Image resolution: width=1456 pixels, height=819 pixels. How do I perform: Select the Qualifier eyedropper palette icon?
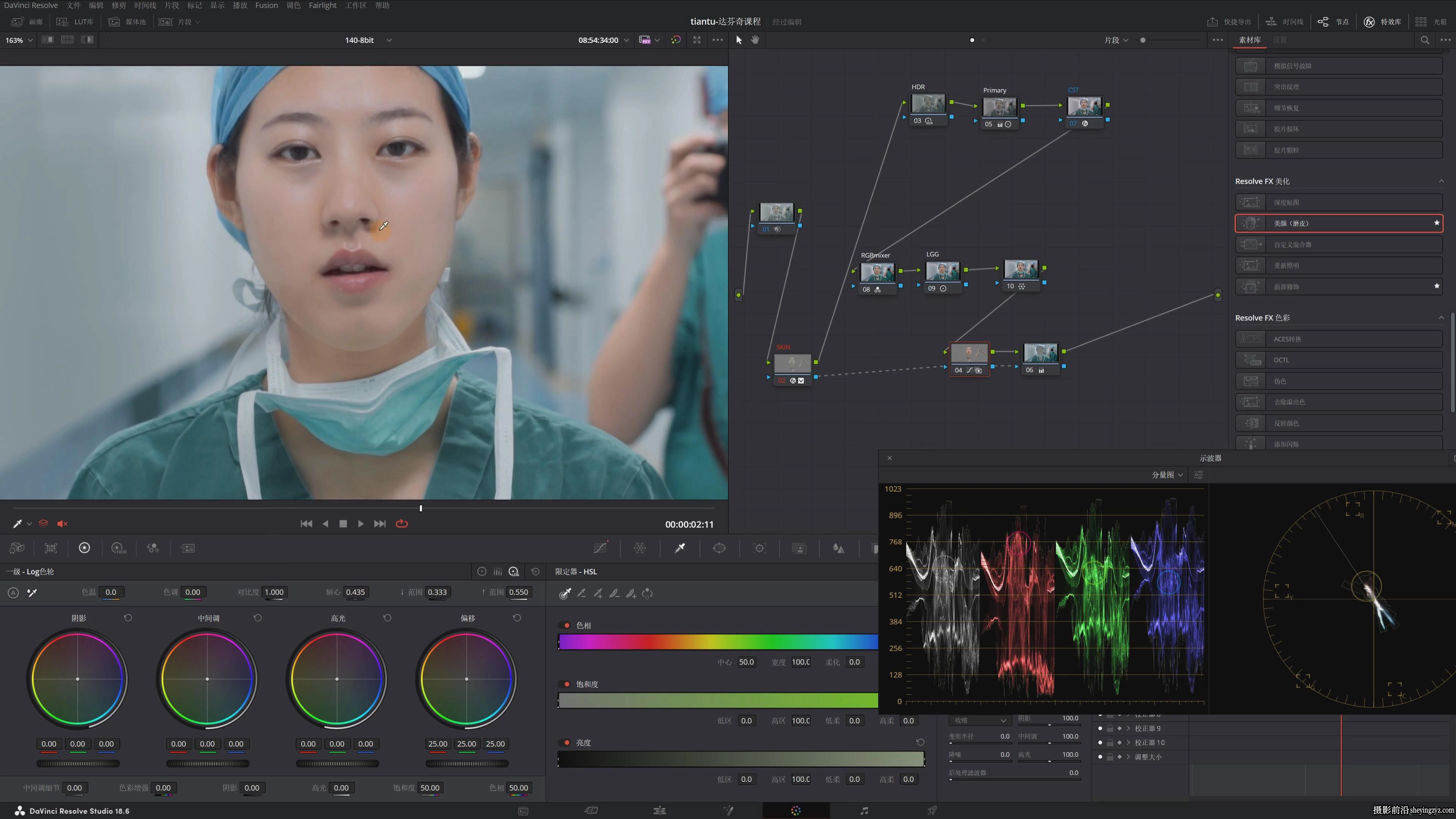[680, 548]
